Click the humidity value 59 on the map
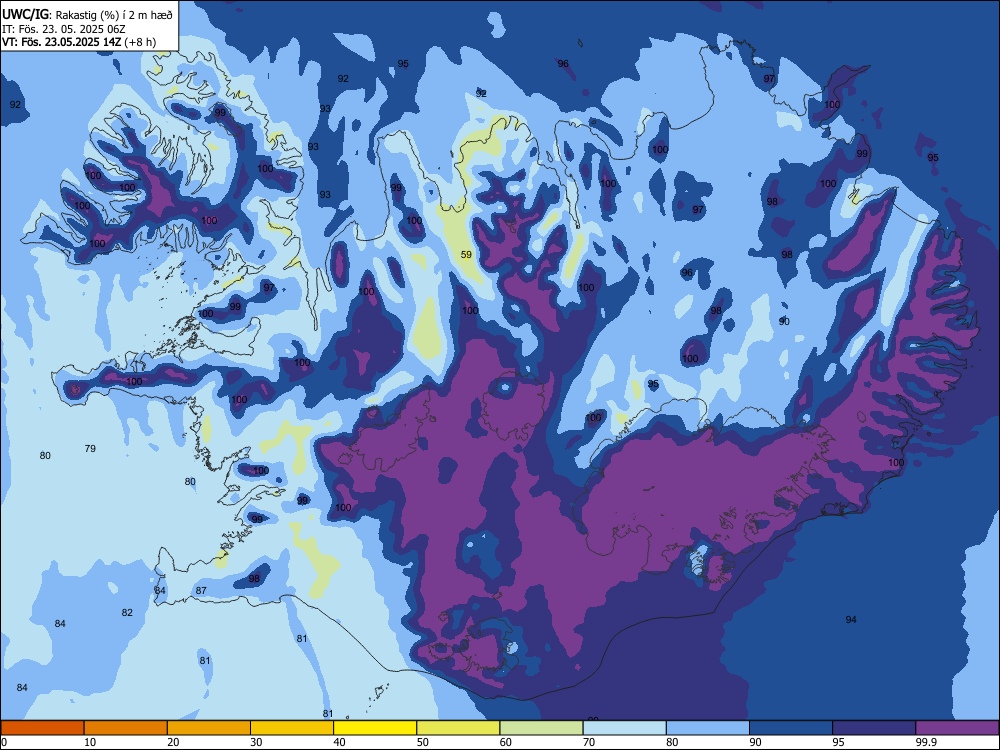 click(466, 254)
